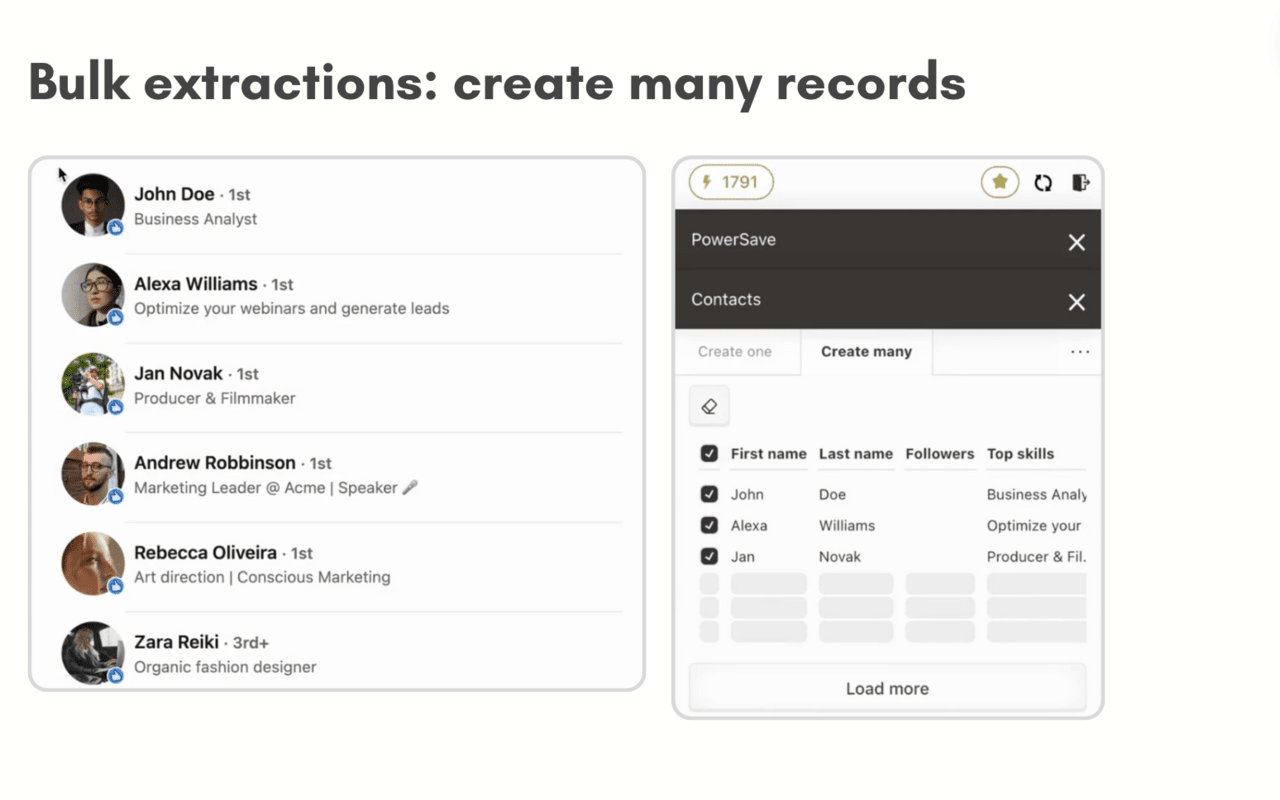1280x800 pixels.
Task: Click 'Producer & Filmmaker' headline text
Action: tap(215, 398)
